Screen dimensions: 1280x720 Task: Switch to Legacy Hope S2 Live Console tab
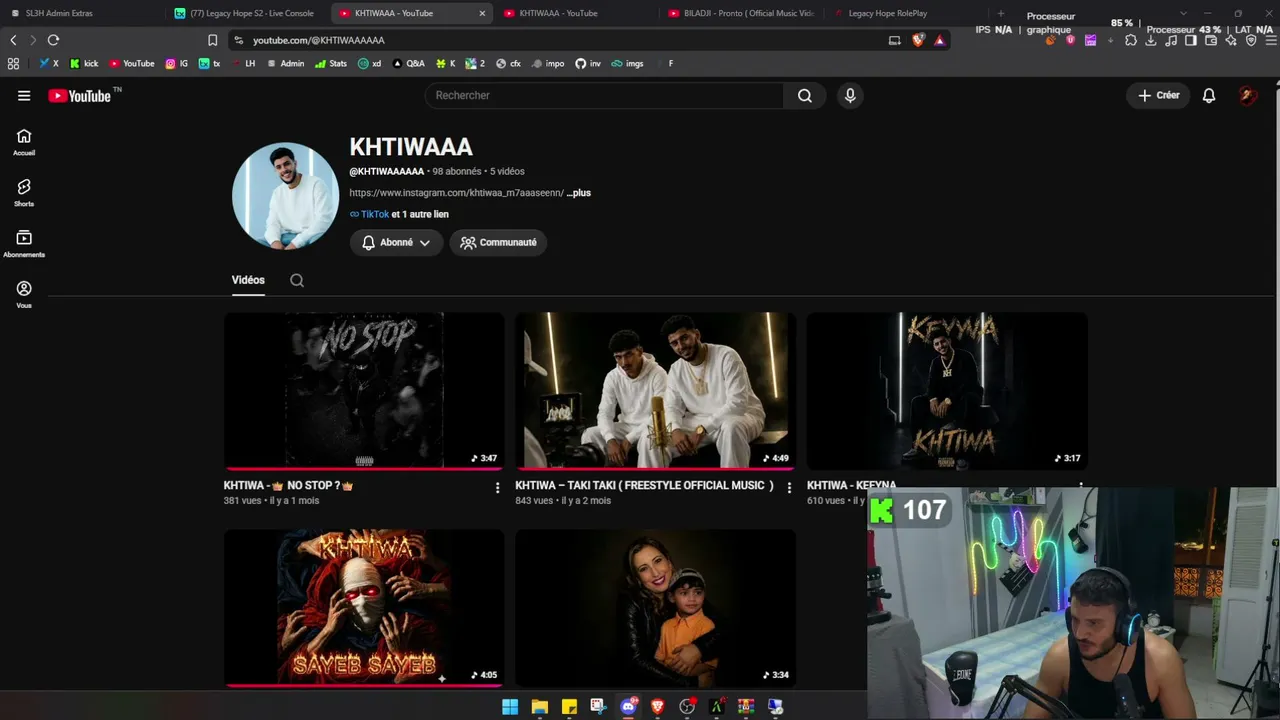click(246, 14)
